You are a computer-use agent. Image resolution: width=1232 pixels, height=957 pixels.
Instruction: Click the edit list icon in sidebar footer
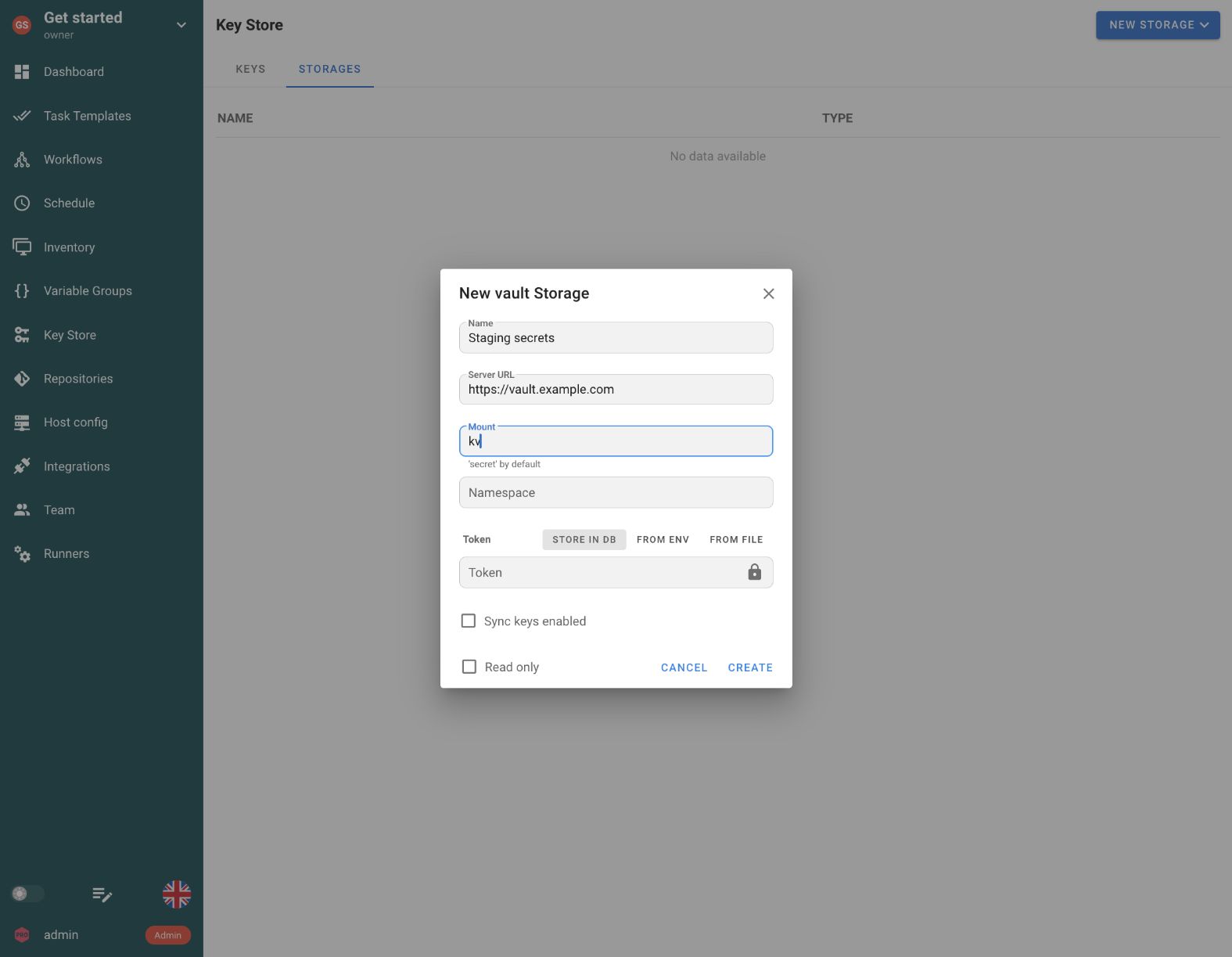click(x=102, y=894)
